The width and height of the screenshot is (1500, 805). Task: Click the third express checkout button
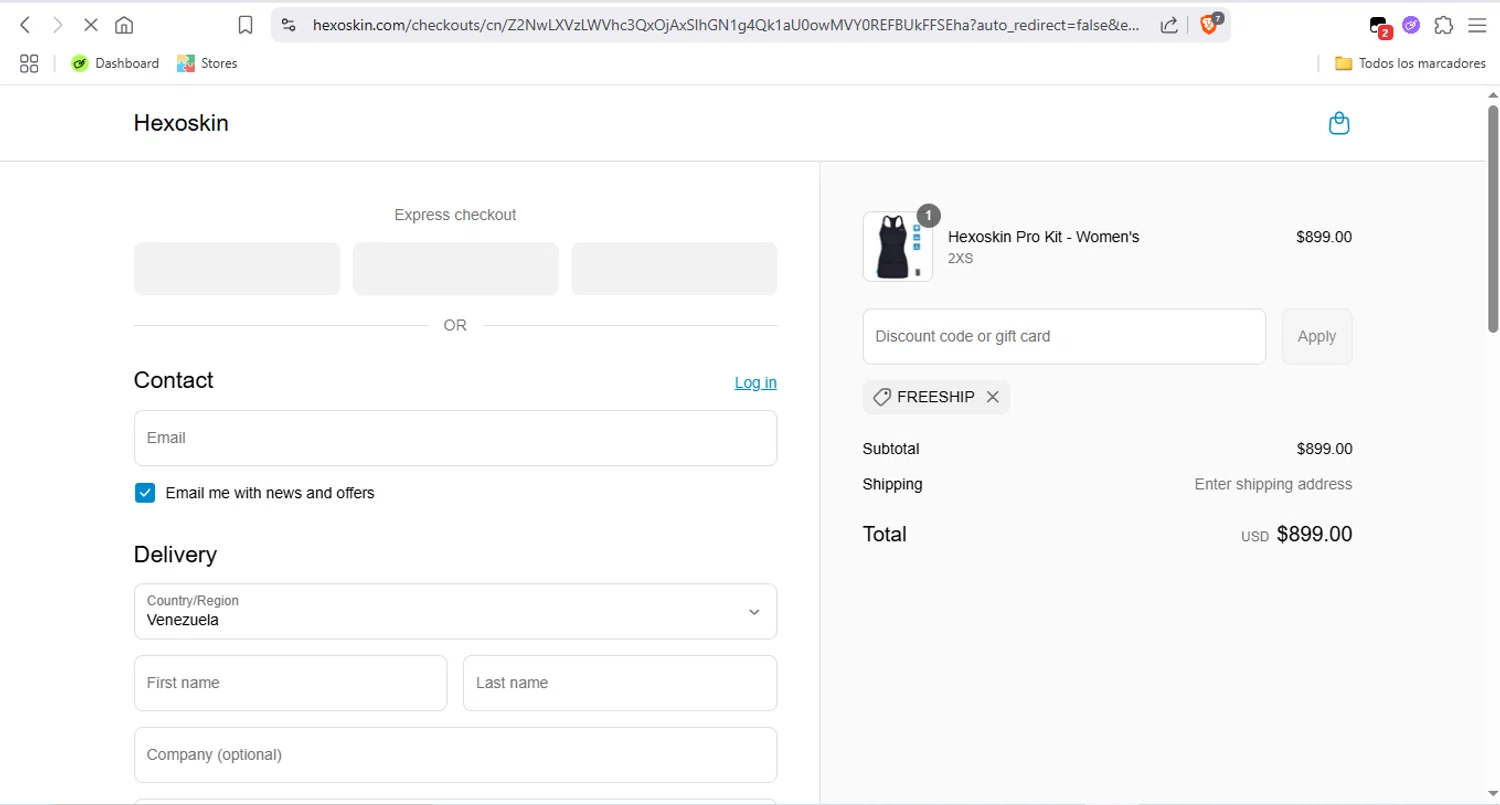pos(674,268)
